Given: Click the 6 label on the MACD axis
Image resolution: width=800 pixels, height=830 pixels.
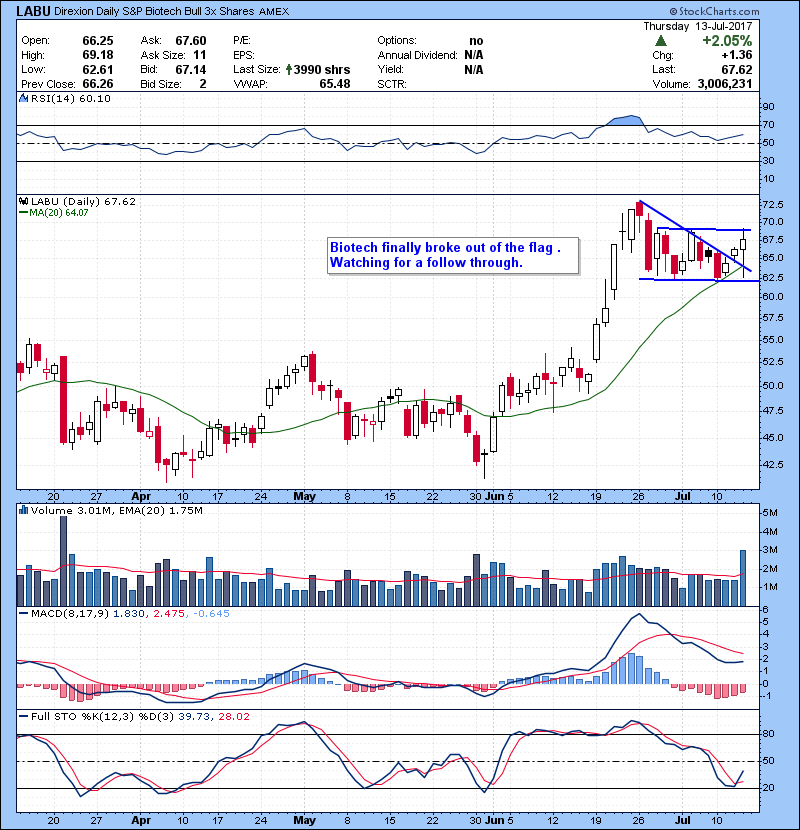Looking at the screenshot, I should pos(766,610).
